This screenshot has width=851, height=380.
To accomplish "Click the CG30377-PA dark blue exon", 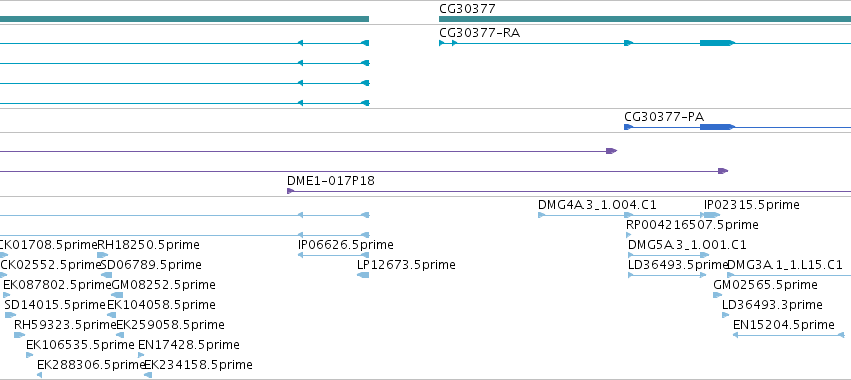I will (717, 127).
